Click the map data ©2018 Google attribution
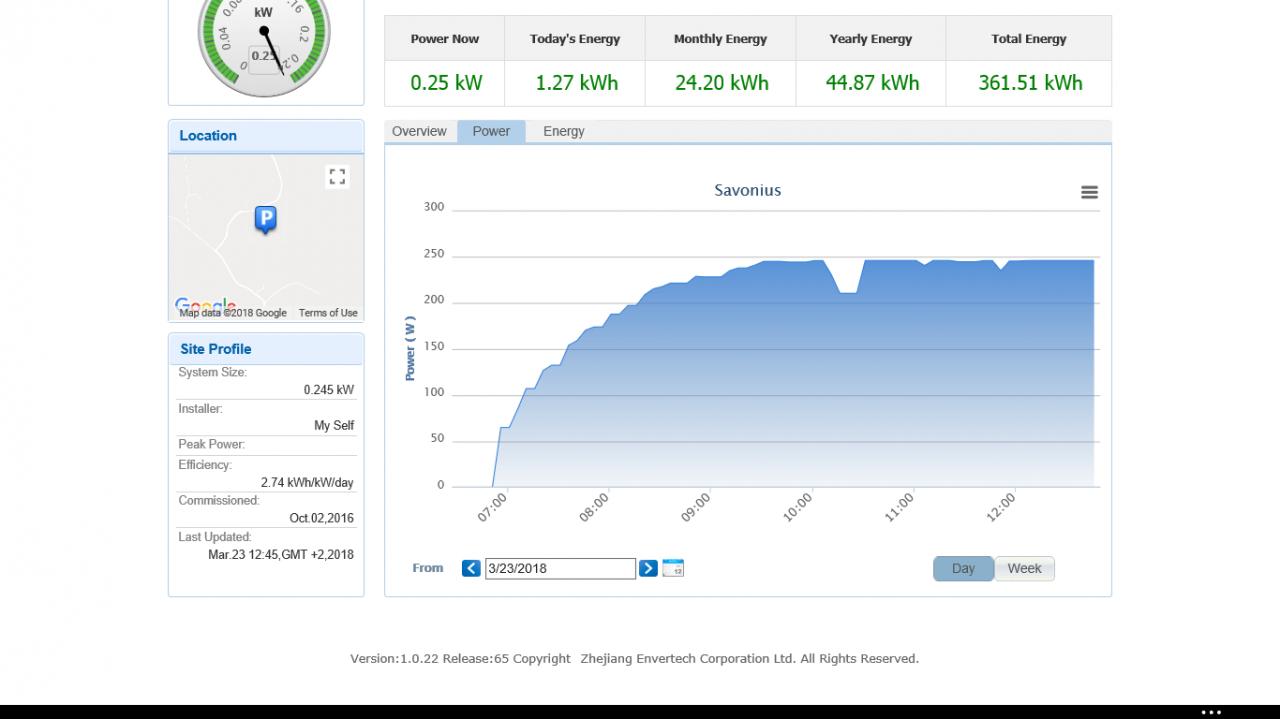The width and height of the screenshot is (1280, 719). [233, 313]
